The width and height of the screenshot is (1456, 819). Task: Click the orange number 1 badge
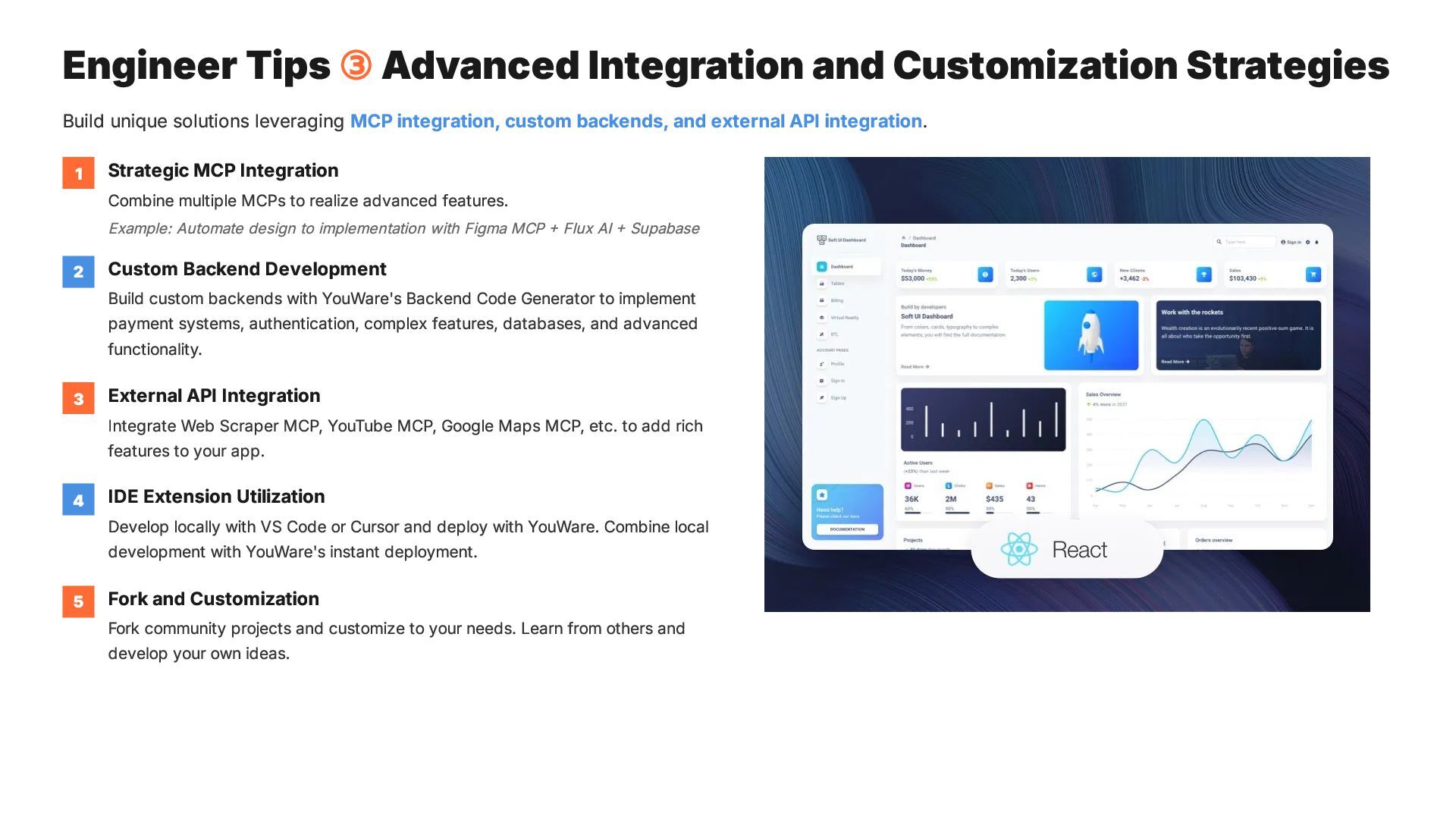tap(78, 174)
